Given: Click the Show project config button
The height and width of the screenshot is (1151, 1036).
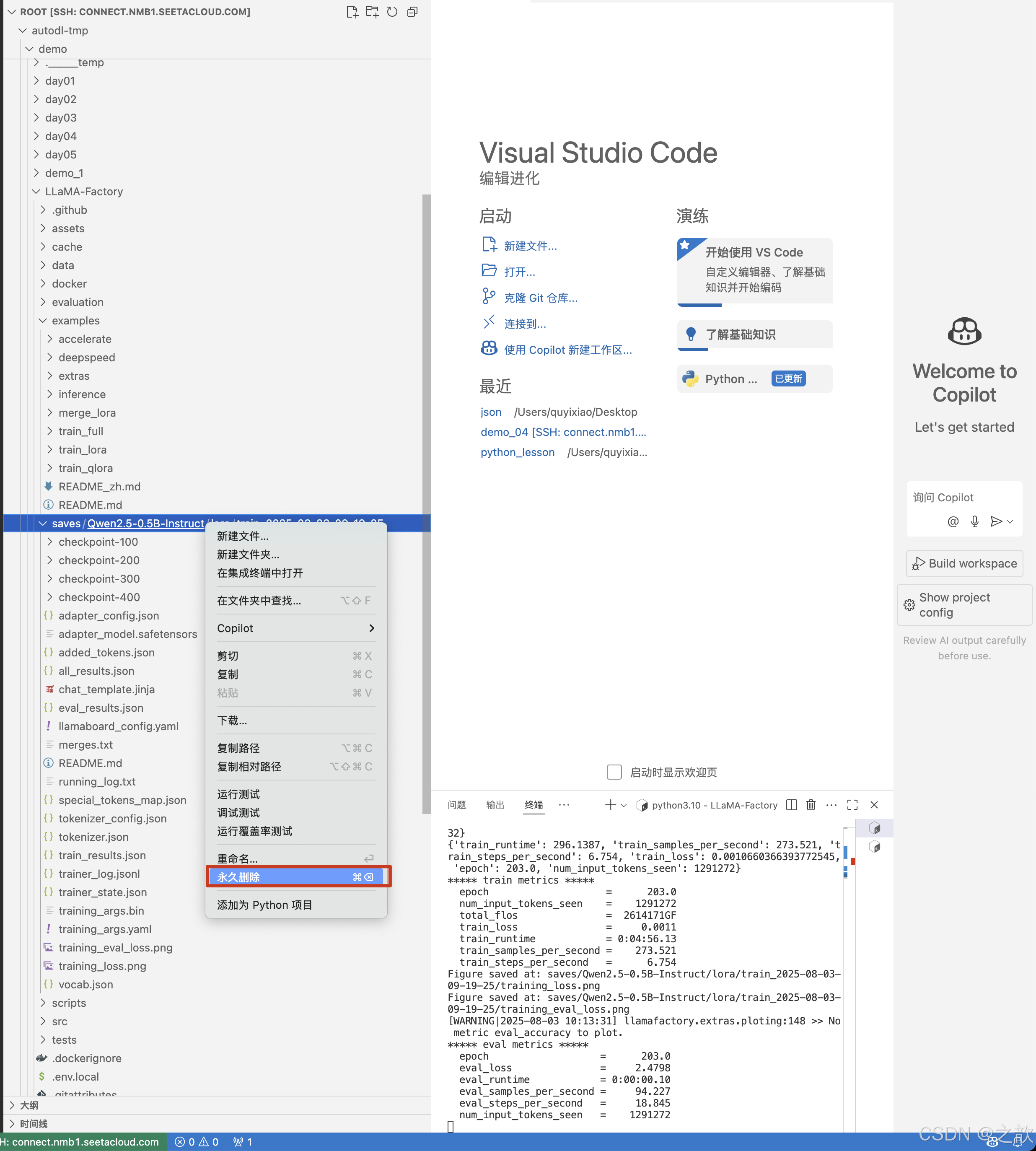Looking at the screenshot, I should coord(964,605).
